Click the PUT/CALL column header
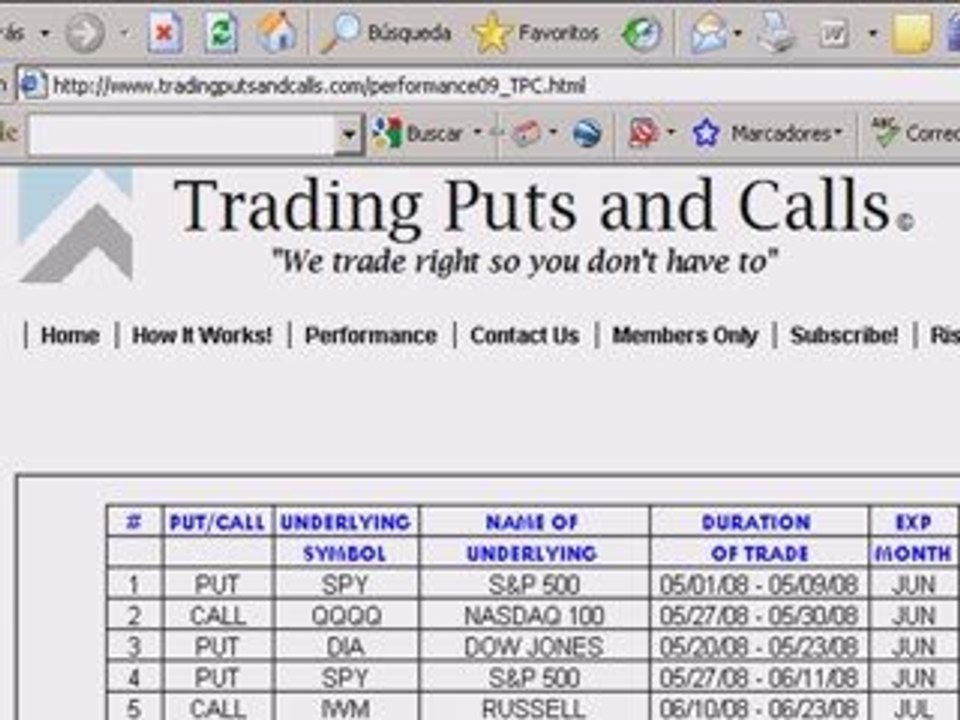The width and height of the screenshot is (960, 720). click(x=218, y=522)
